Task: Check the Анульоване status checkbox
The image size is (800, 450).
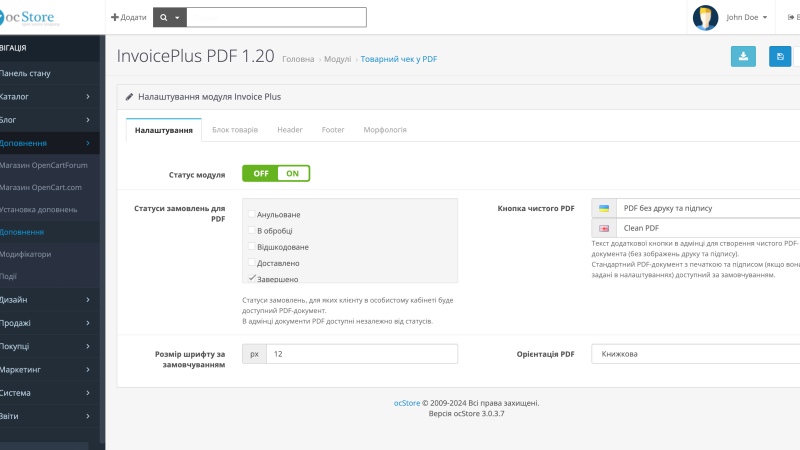Action: (252, 214)
